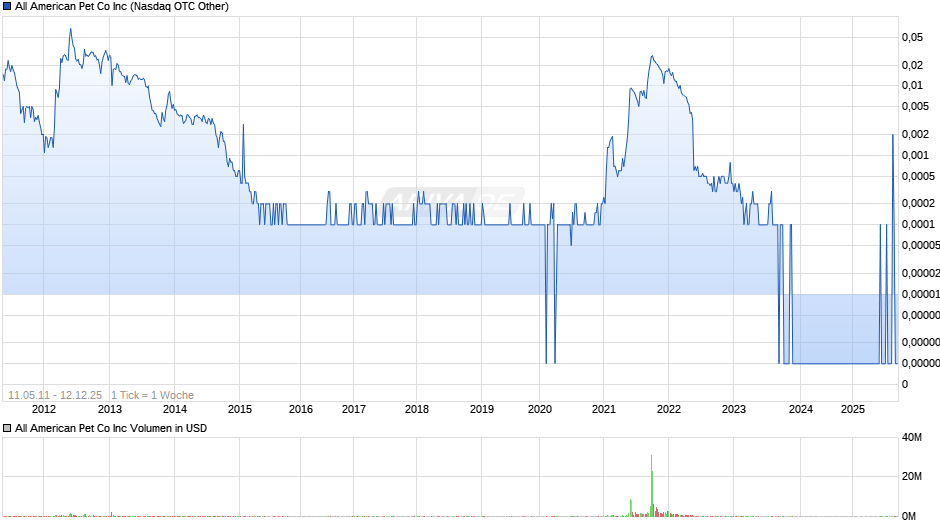Click the 2013 year label on x-axis
Screen dimensions: 940x526
pyautogui.click(x=110, y=409)
